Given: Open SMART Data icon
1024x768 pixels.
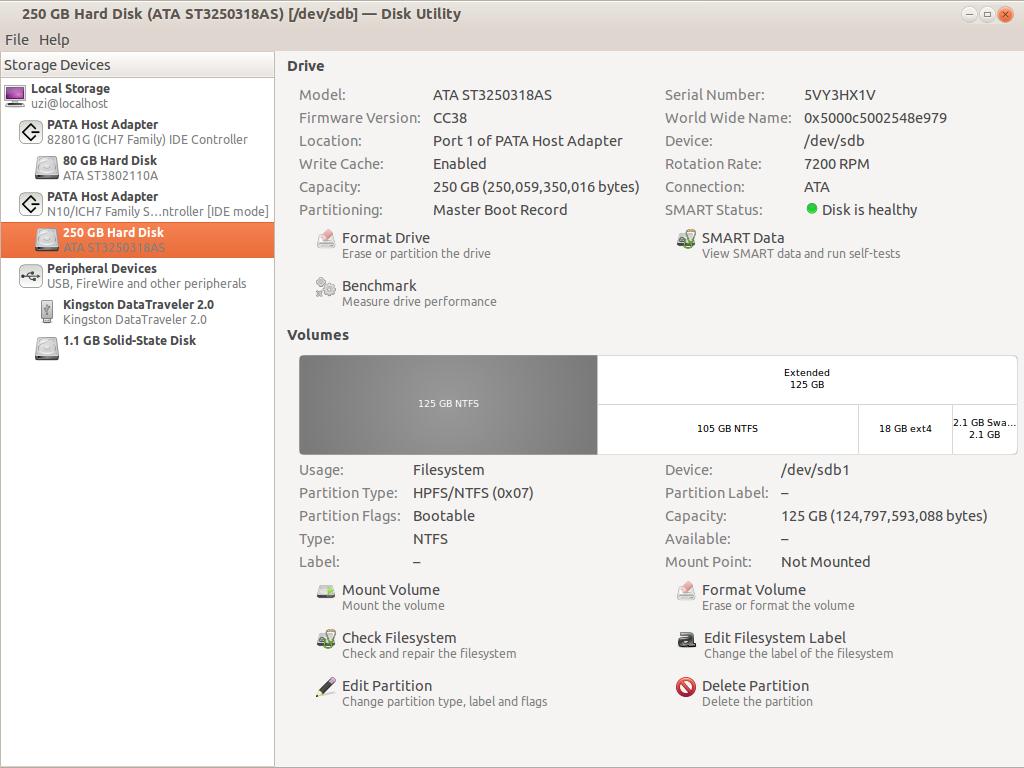Looking at the screenshot, I should click(x=686, y=239).
